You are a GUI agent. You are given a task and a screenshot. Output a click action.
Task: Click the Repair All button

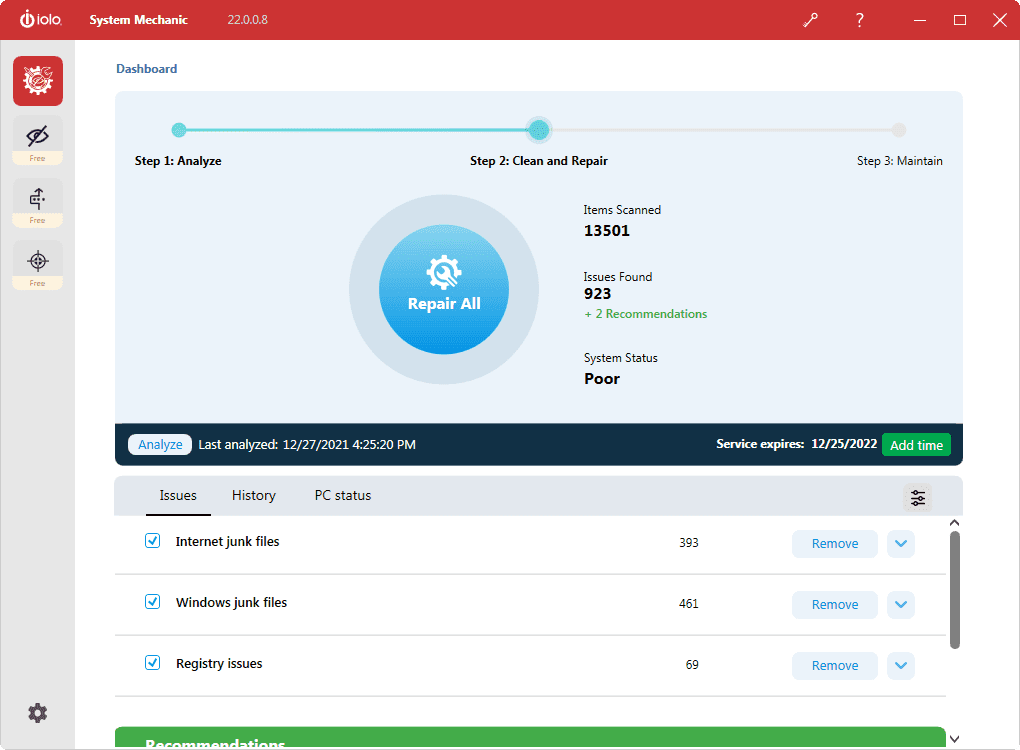[x=444, y=290]
